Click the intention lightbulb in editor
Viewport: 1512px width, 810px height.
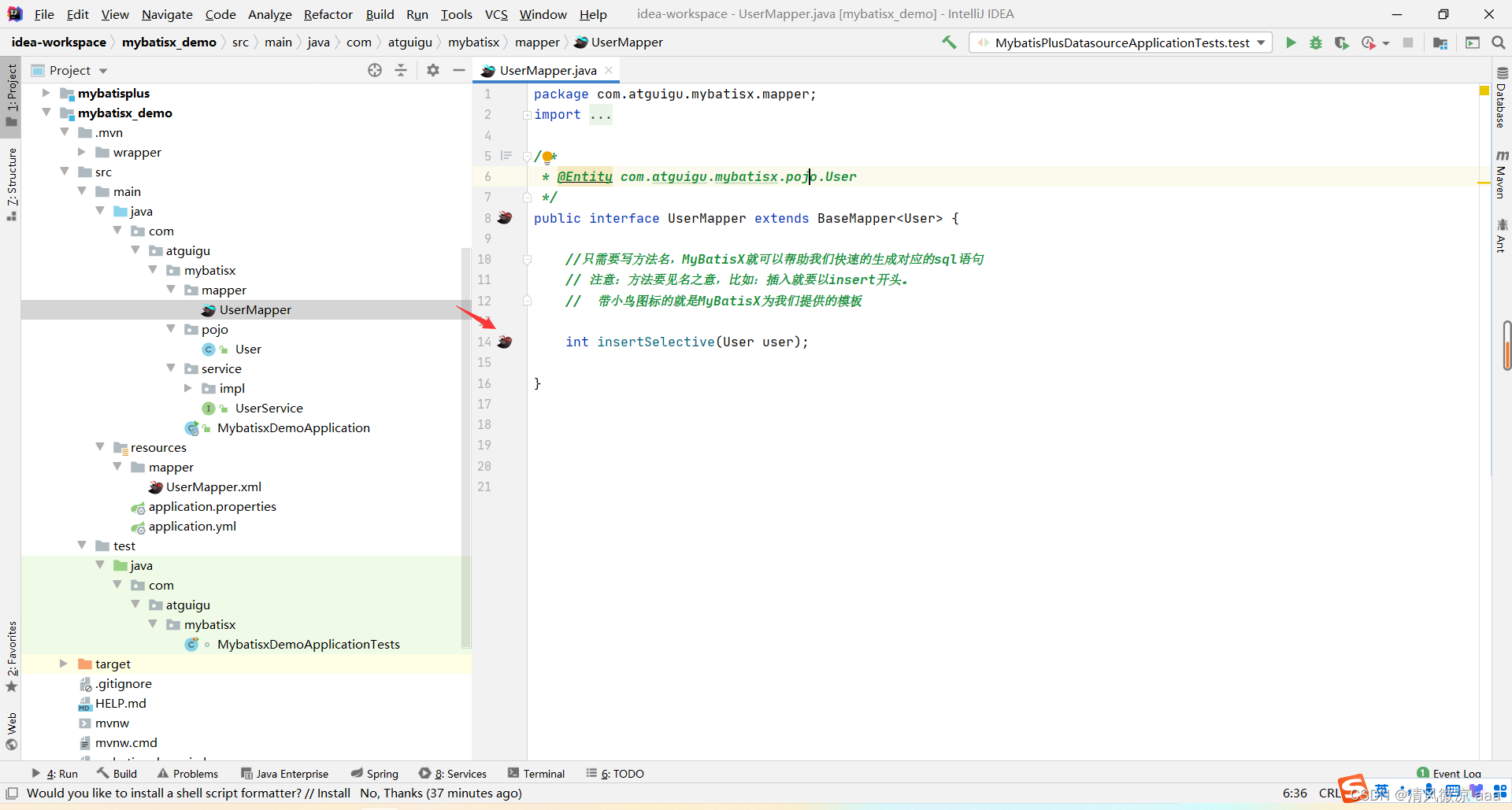click(548, 157)
